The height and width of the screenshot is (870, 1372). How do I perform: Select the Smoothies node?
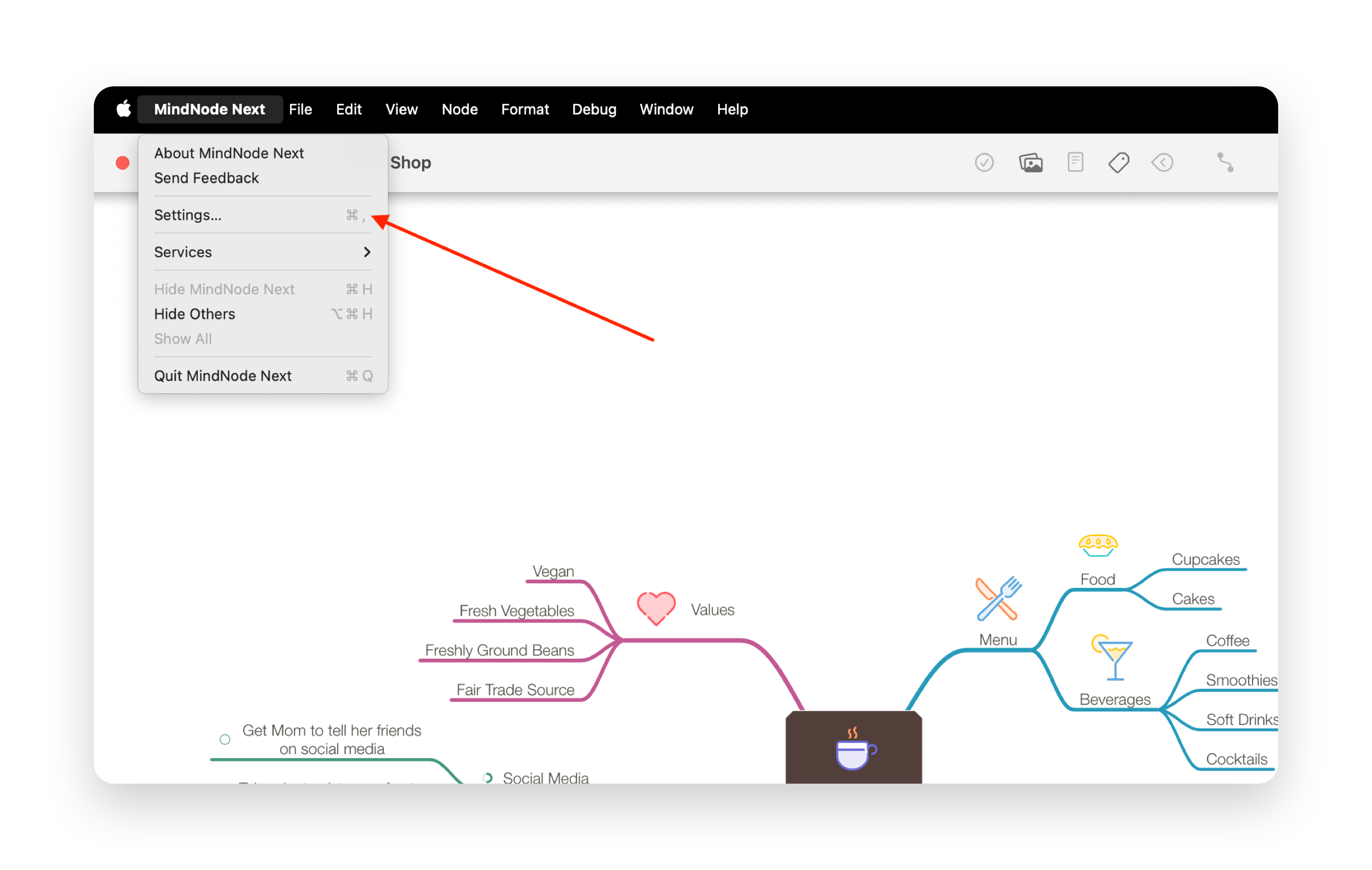point(1242,680)
